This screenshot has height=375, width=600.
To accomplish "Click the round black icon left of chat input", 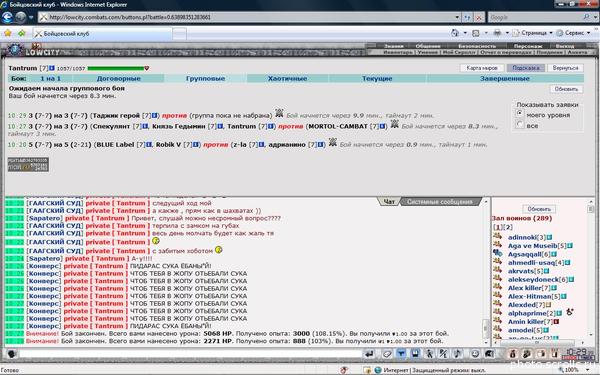I will [x=11, y=354].
